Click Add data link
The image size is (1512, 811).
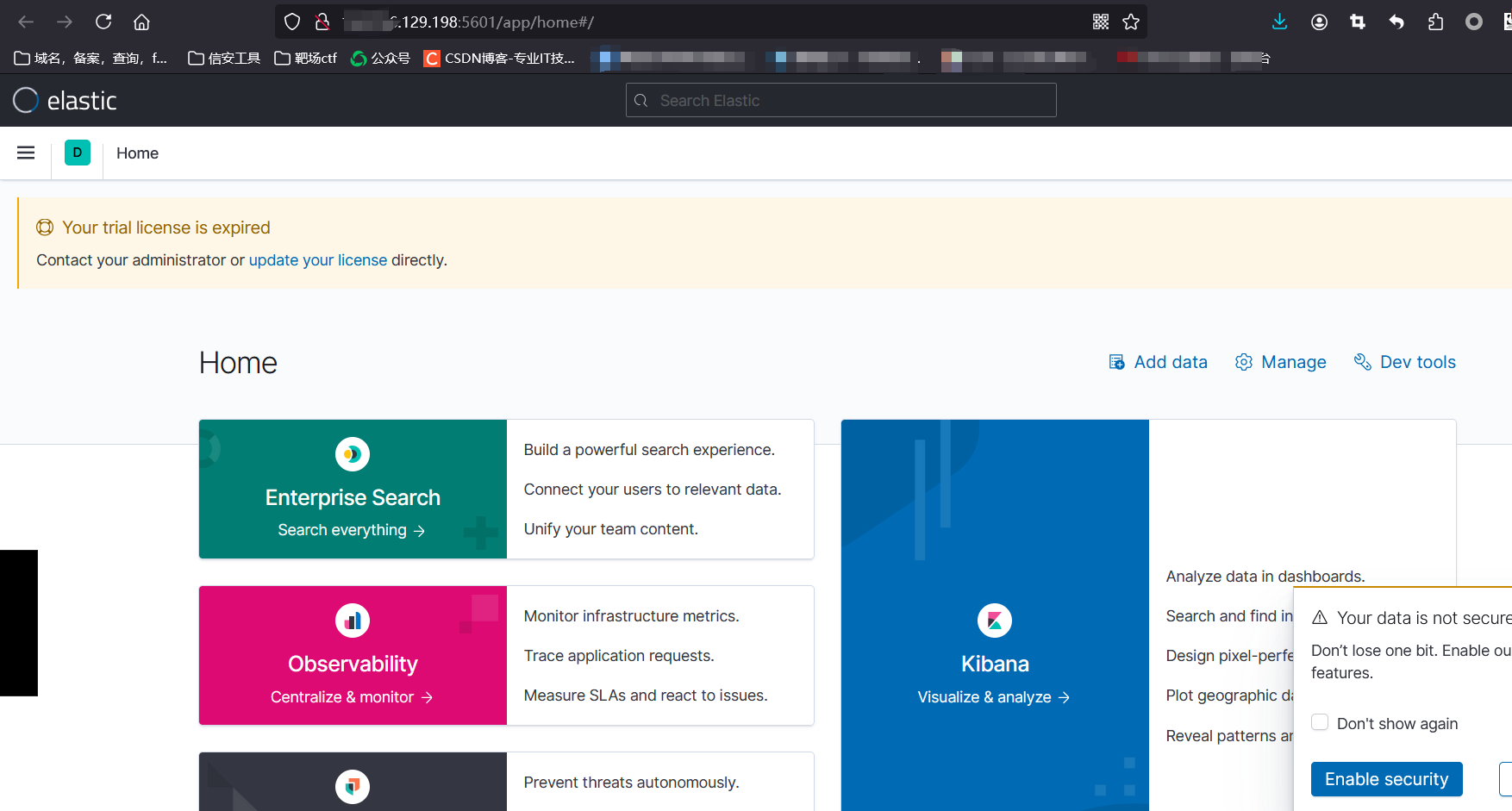1158,362
